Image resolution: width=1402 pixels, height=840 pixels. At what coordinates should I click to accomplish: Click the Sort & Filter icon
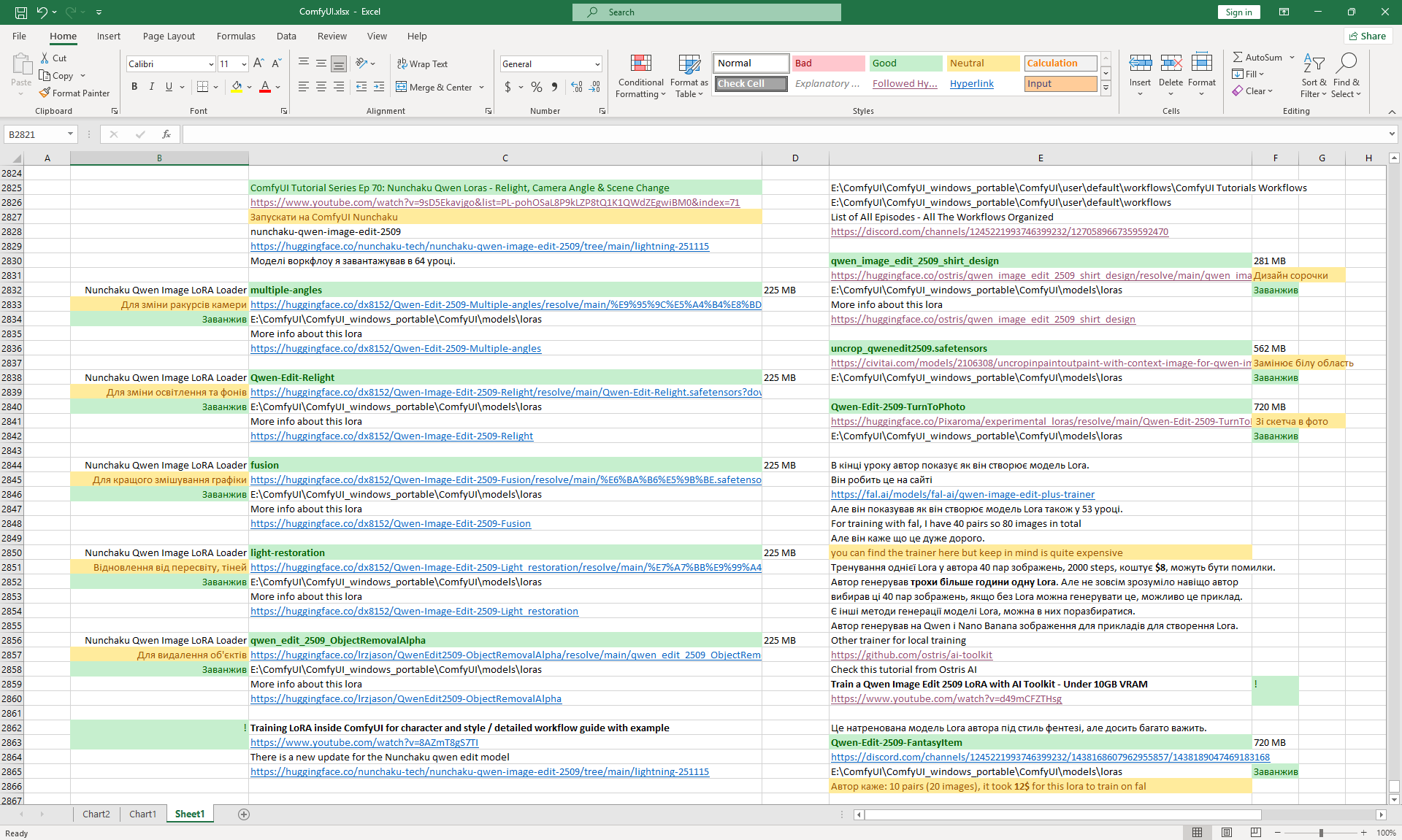1314,64
